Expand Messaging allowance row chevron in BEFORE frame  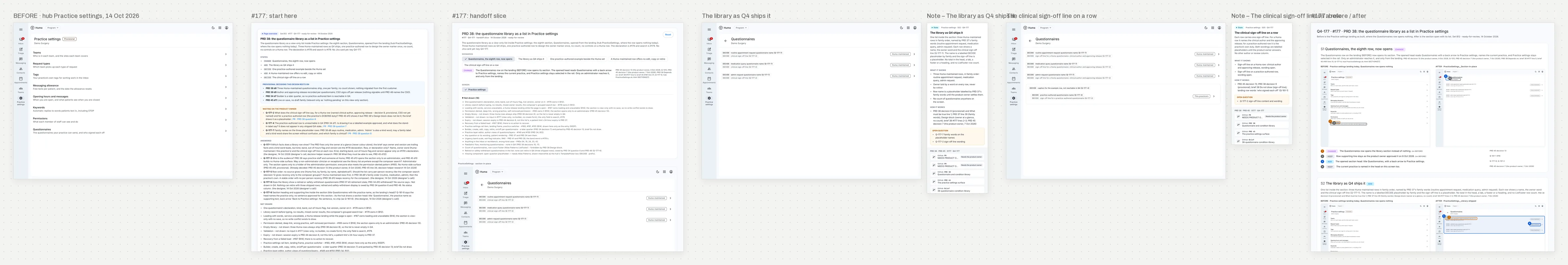226,87
